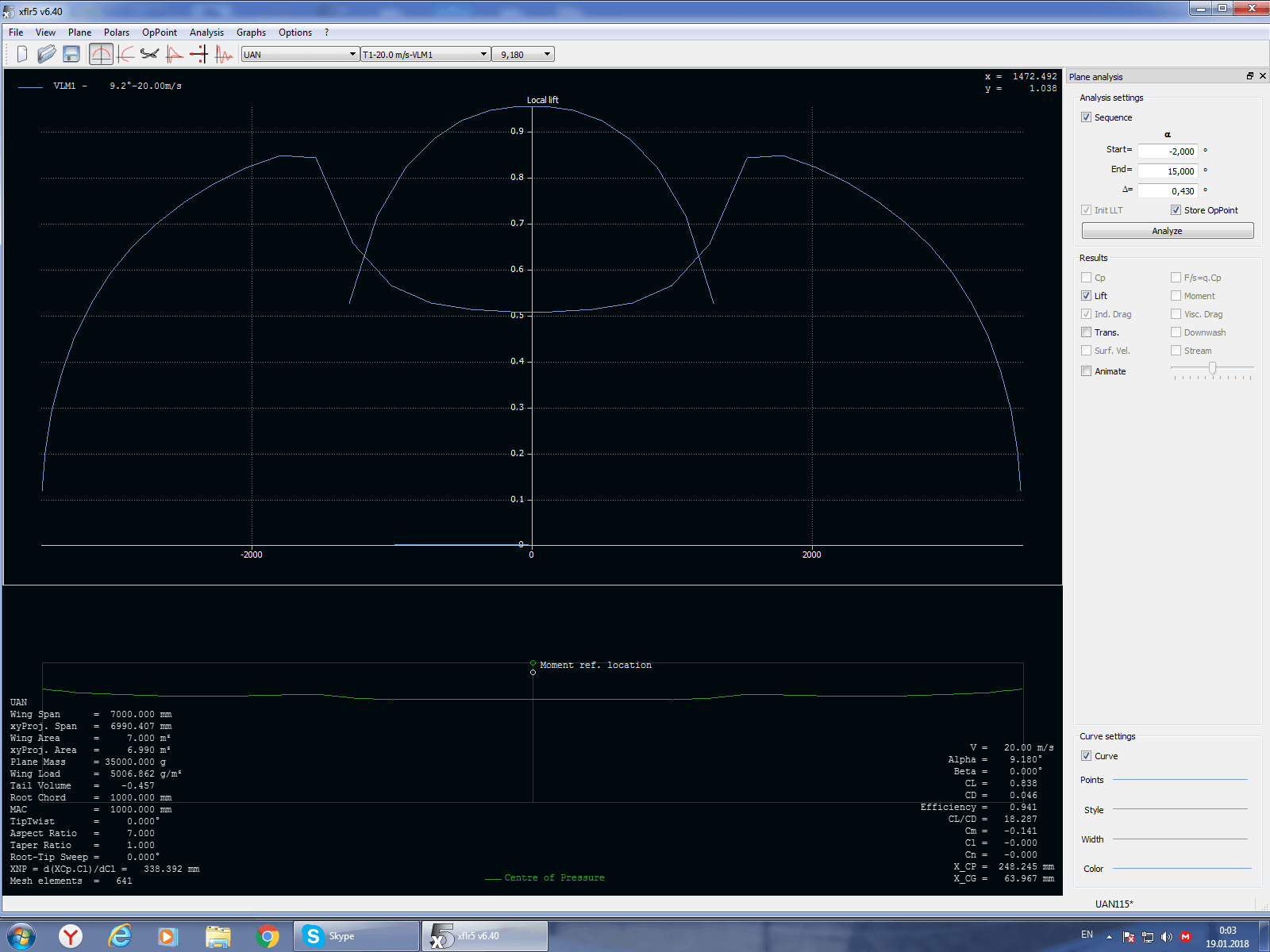Click the Analyze button

tap(1167, 231)
